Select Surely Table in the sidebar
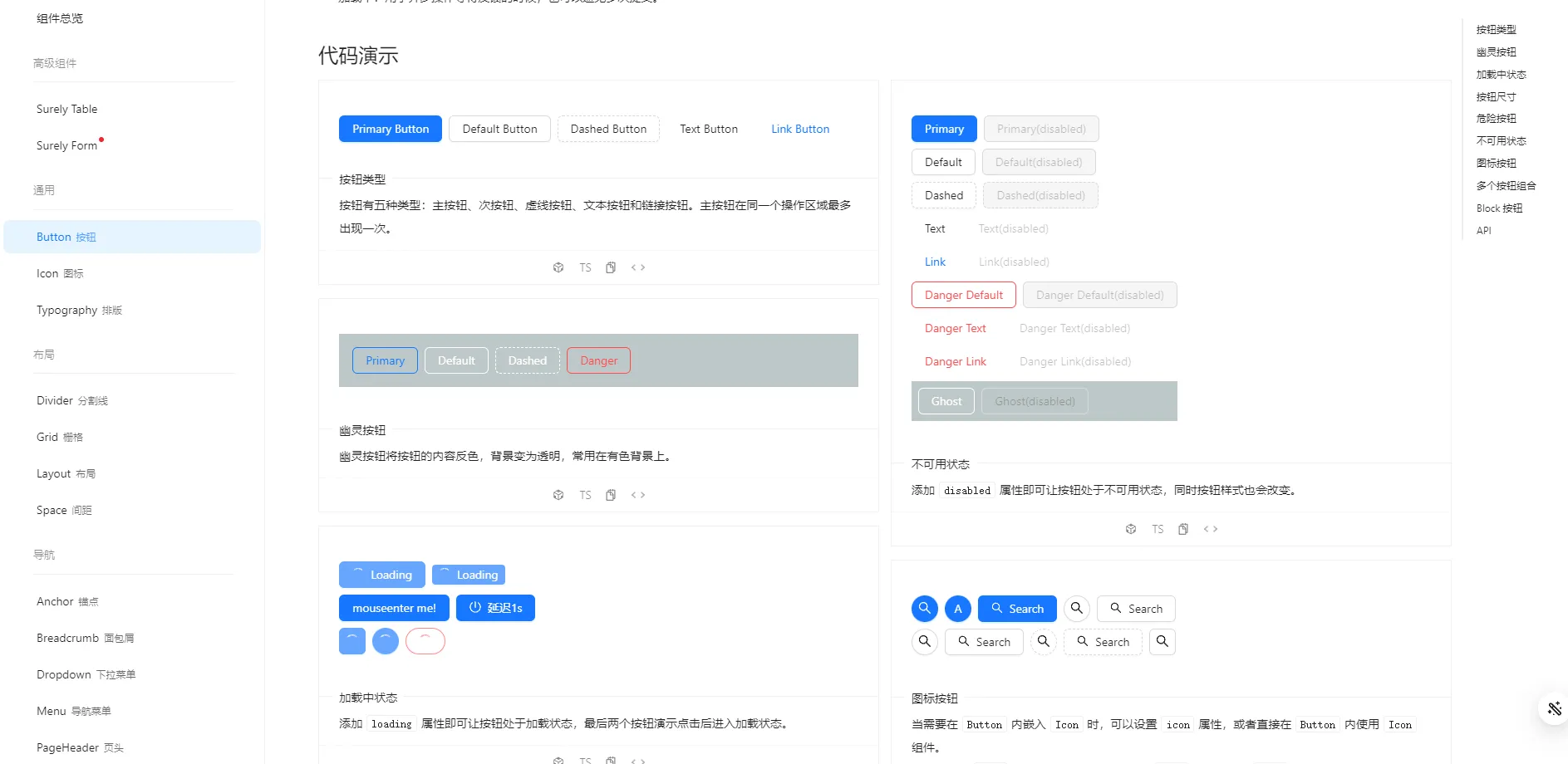 pyautogui.click(x=67, y=109)
